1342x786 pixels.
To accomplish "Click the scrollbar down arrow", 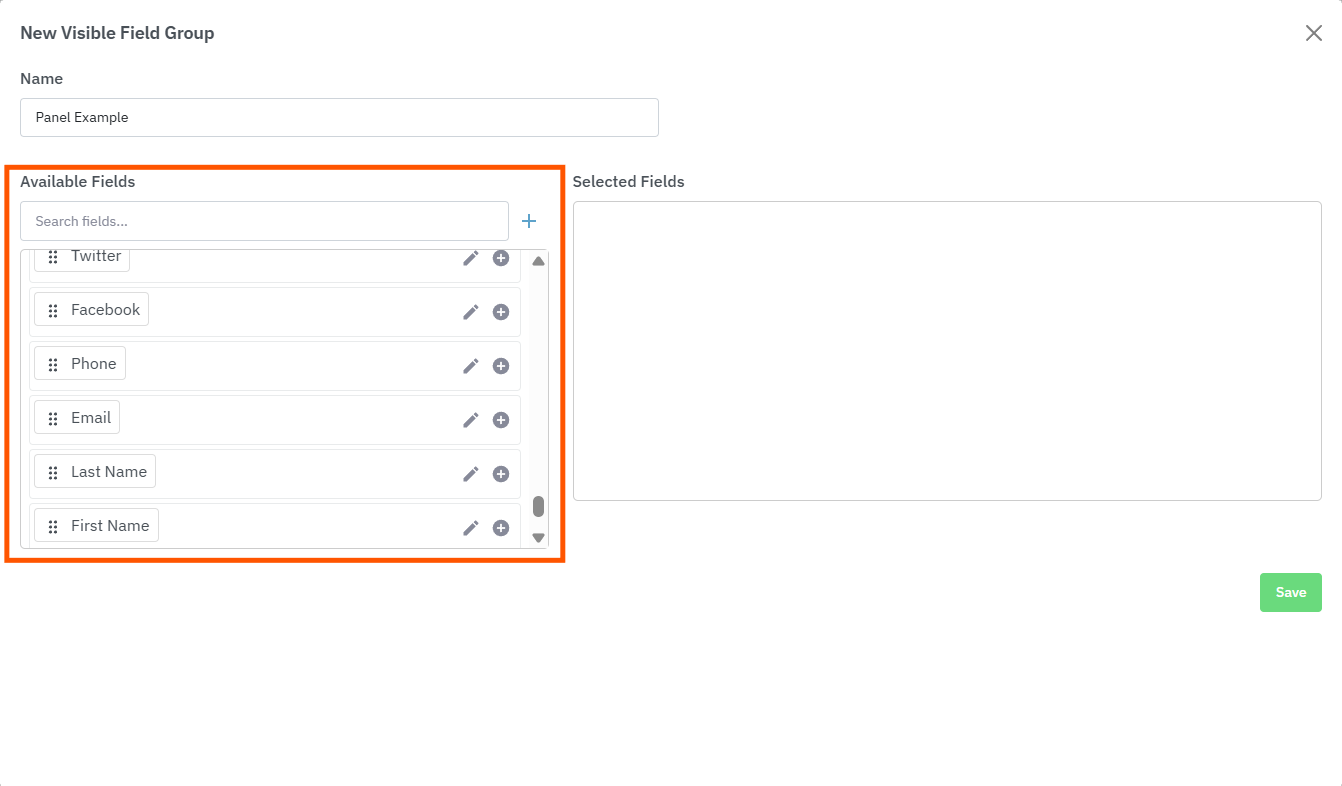I will coord(538,538).
